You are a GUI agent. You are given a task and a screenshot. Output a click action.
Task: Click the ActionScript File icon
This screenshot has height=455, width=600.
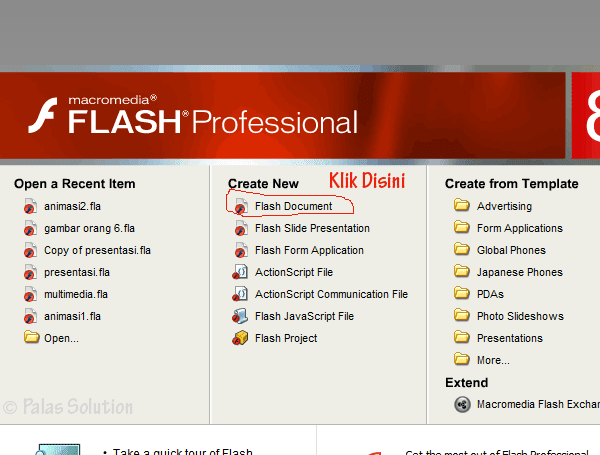tap(240, 272)
